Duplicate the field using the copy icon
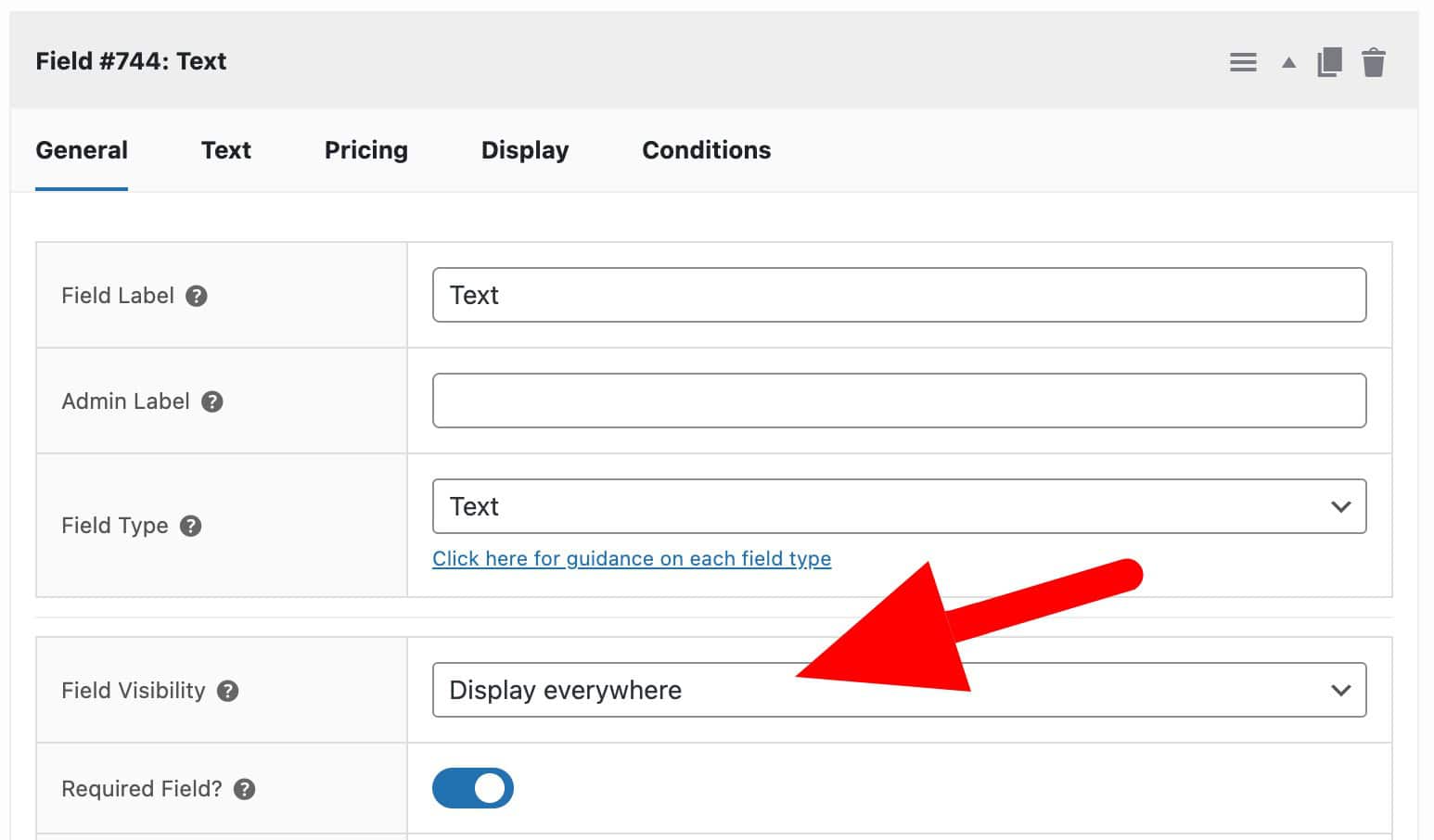The width and height of the screenshot is (1434, 840). click(x=1330, y=61)
